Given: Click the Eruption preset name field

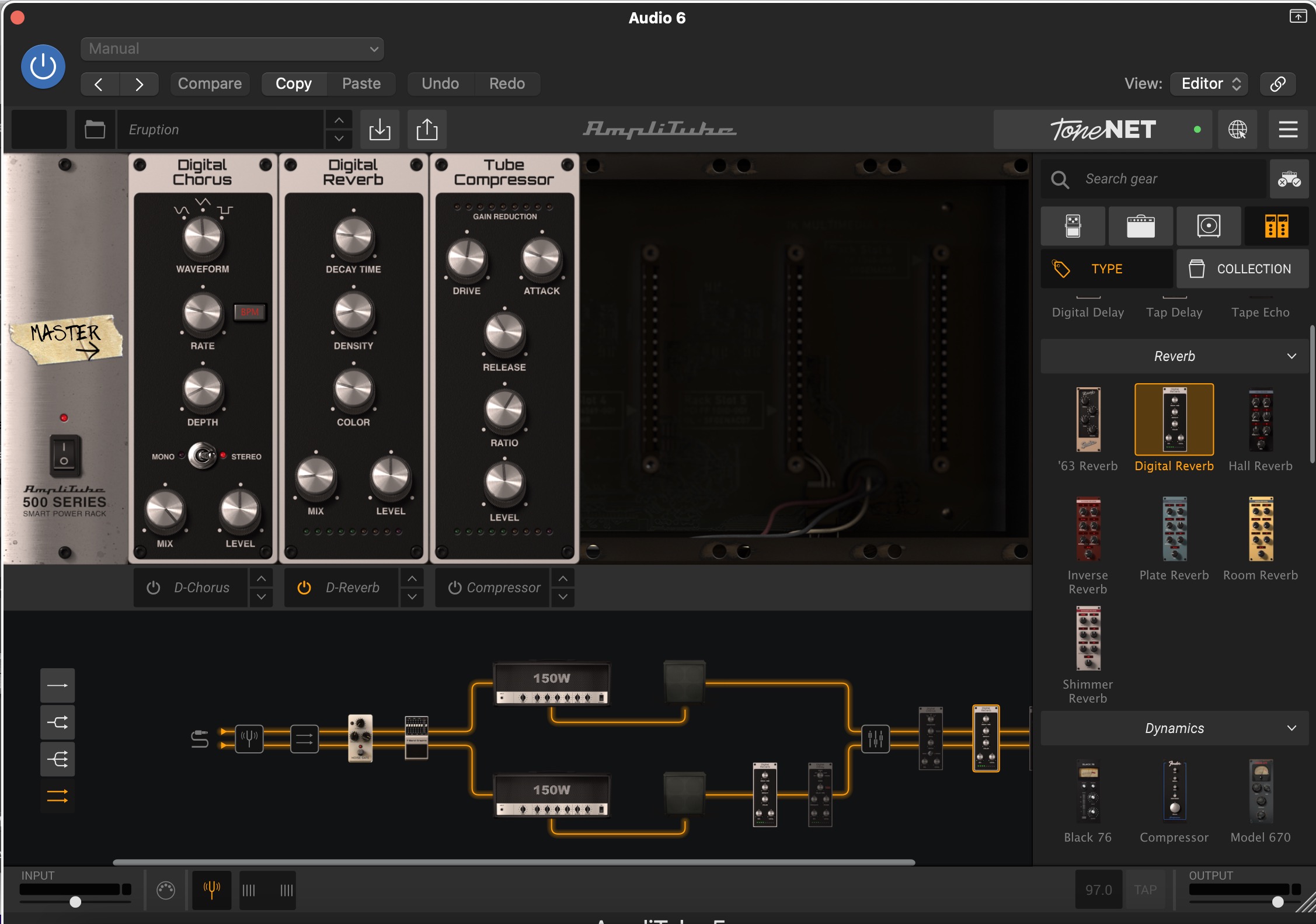Looking at the screenshot, I should 221,129.
